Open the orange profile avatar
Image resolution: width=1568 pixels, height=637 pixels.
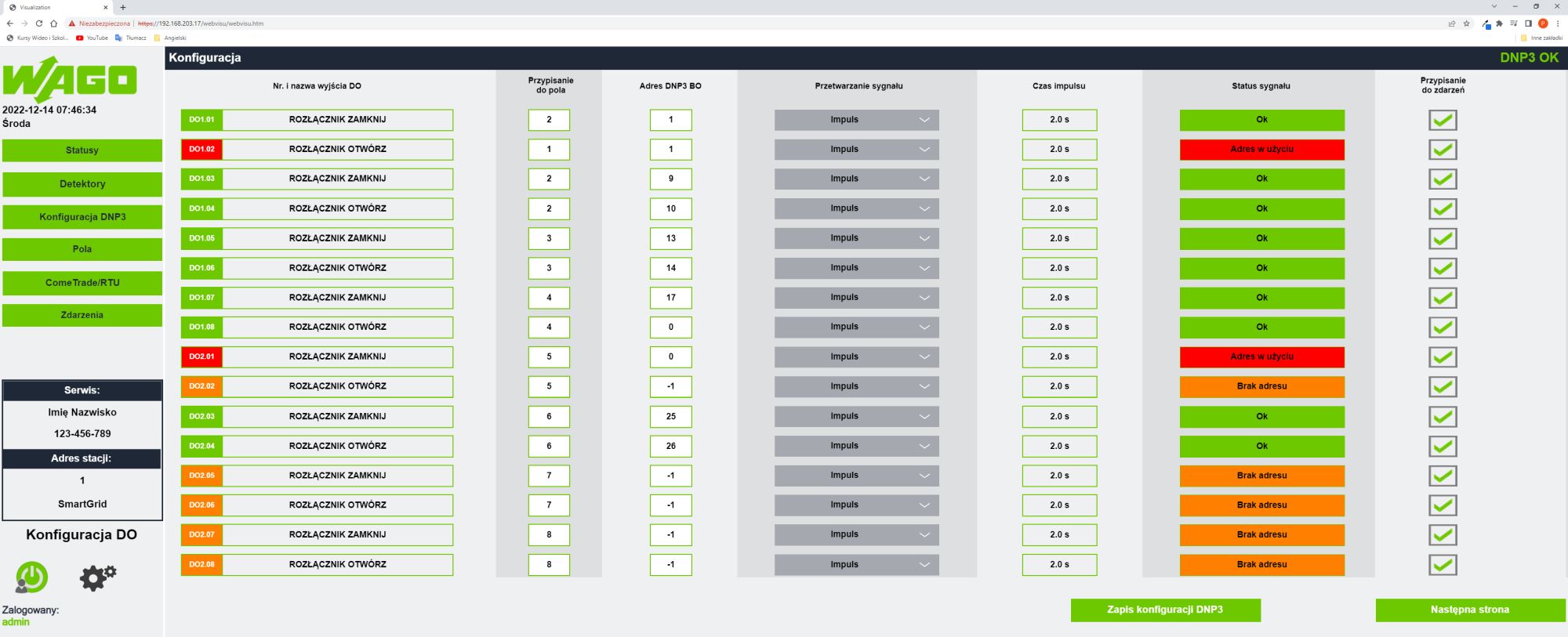1543,24
